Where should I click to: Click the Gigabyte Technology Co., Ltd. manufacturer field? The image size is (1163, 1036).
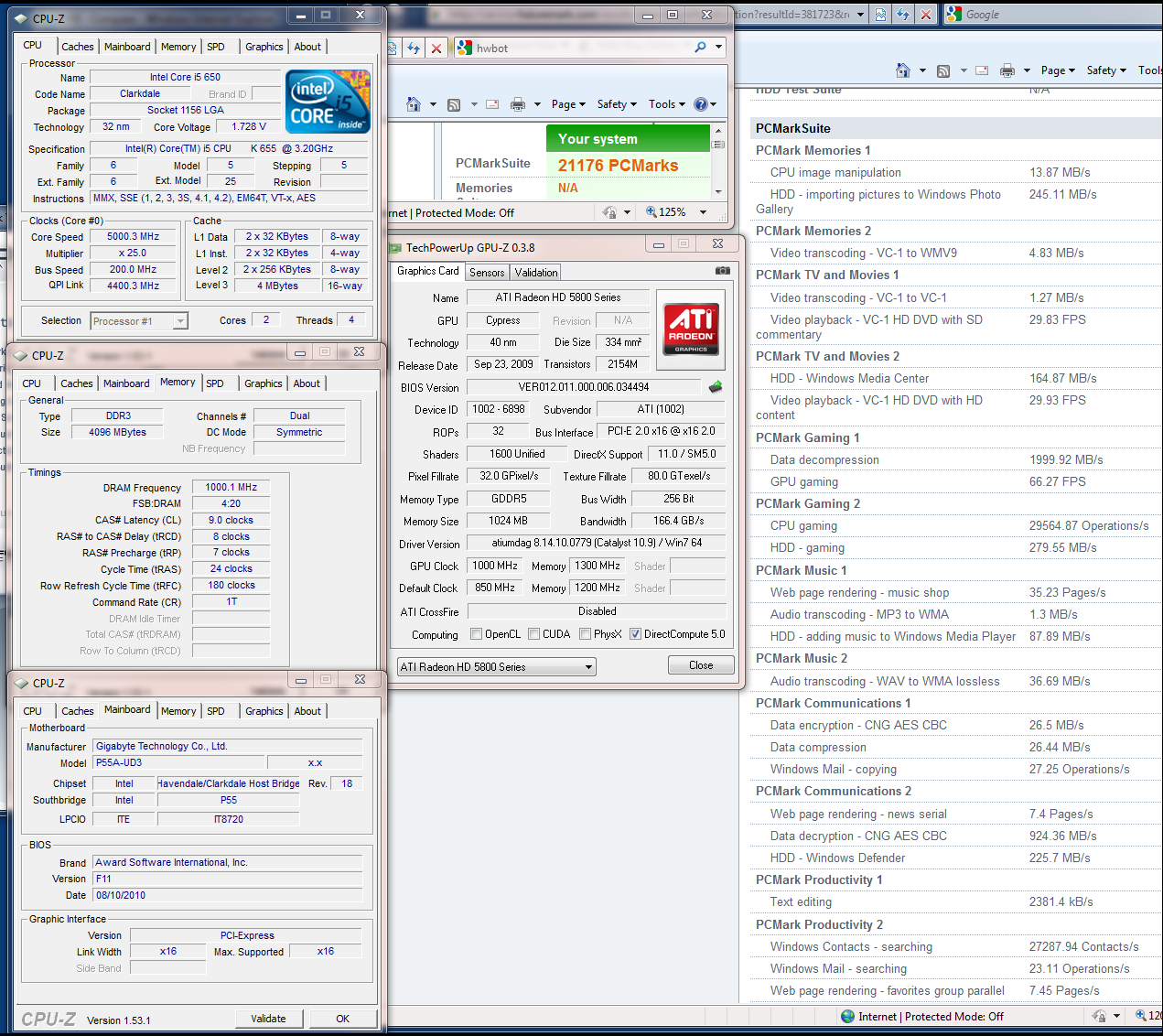click(228, 747)
